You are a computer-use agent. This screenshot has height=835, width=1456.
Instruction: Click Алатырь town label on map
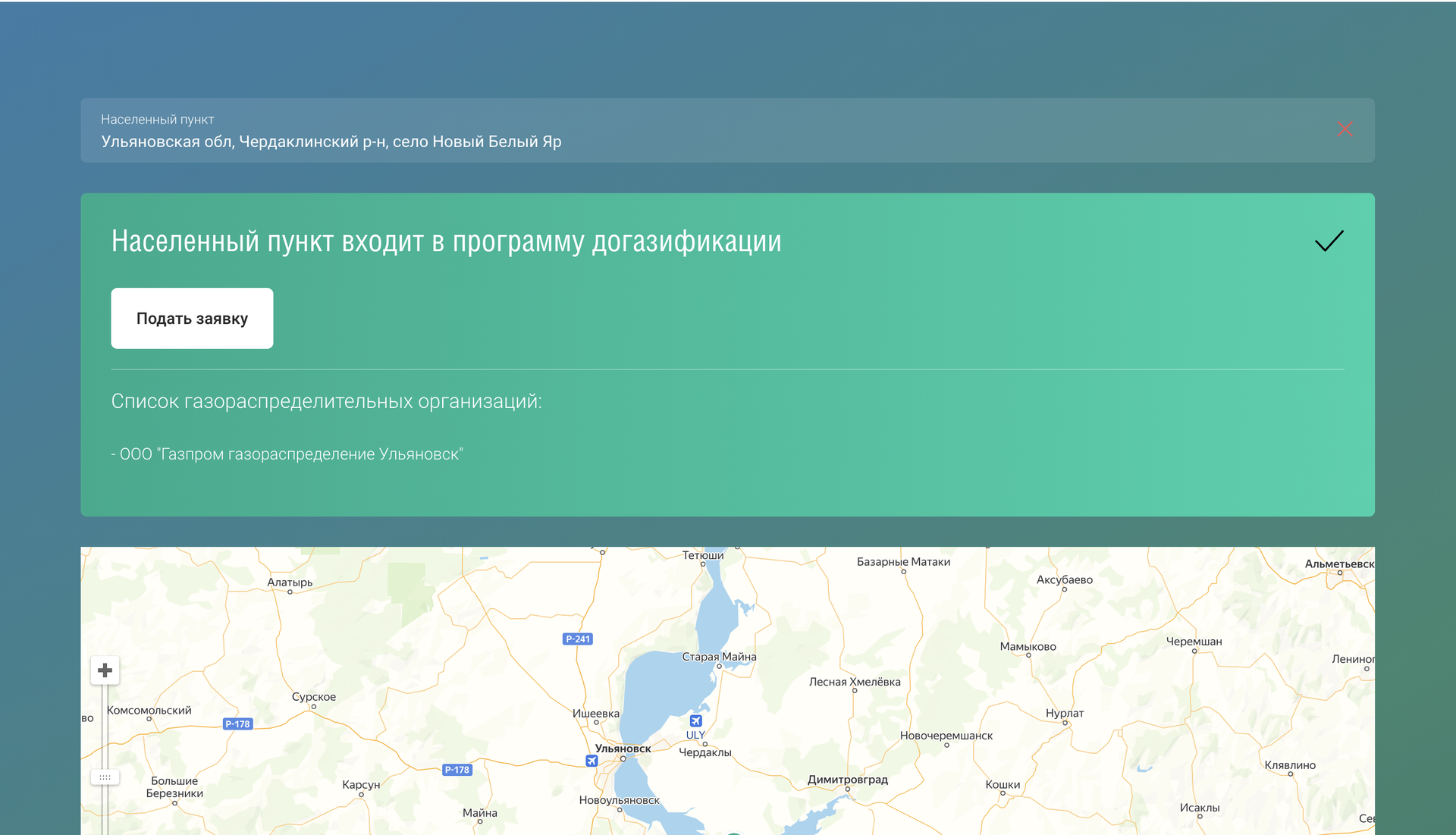(290, 582)
